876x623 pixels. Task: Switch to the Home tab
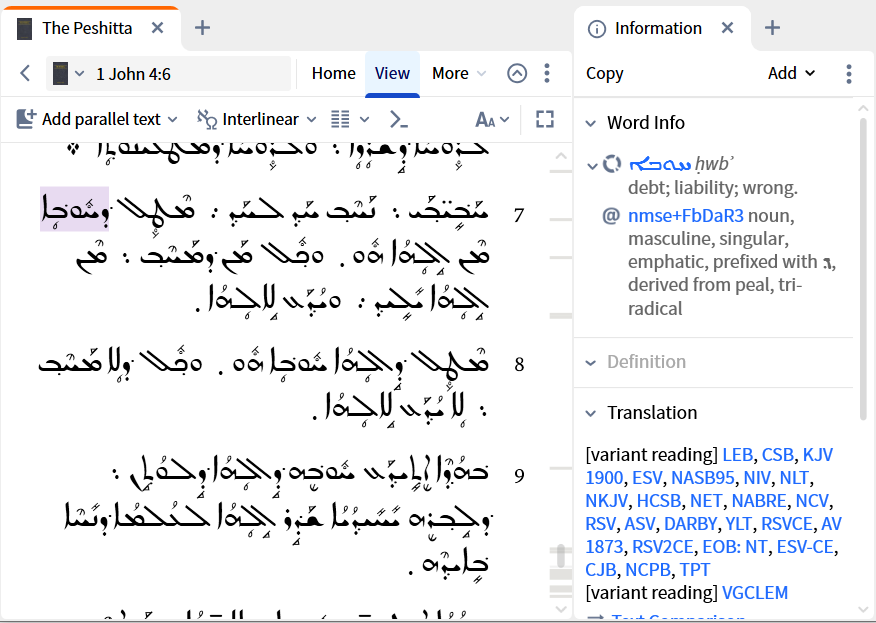pyautogui.click(x=334, y=73)
